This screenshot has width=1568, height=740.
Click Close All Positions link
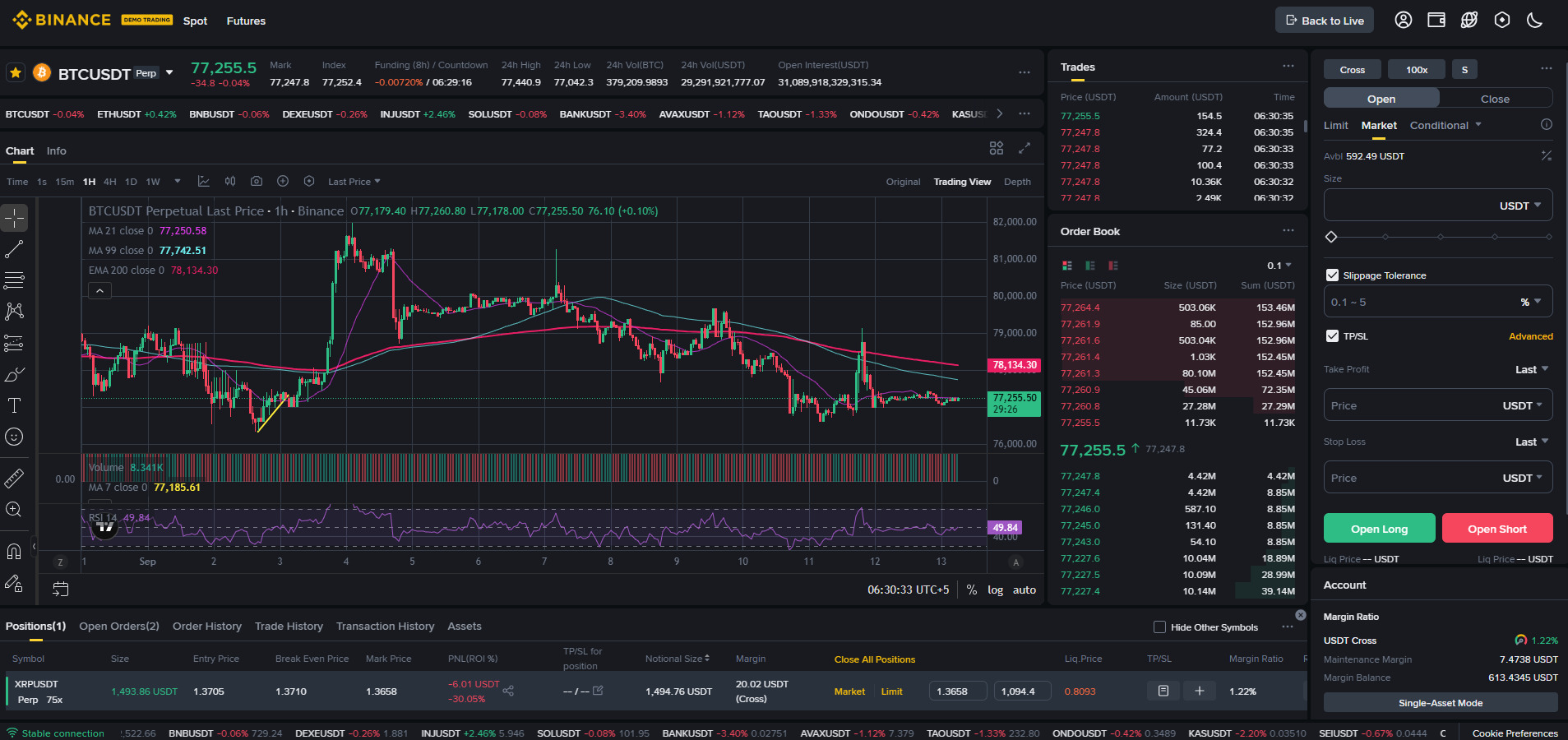click(875, 659)
